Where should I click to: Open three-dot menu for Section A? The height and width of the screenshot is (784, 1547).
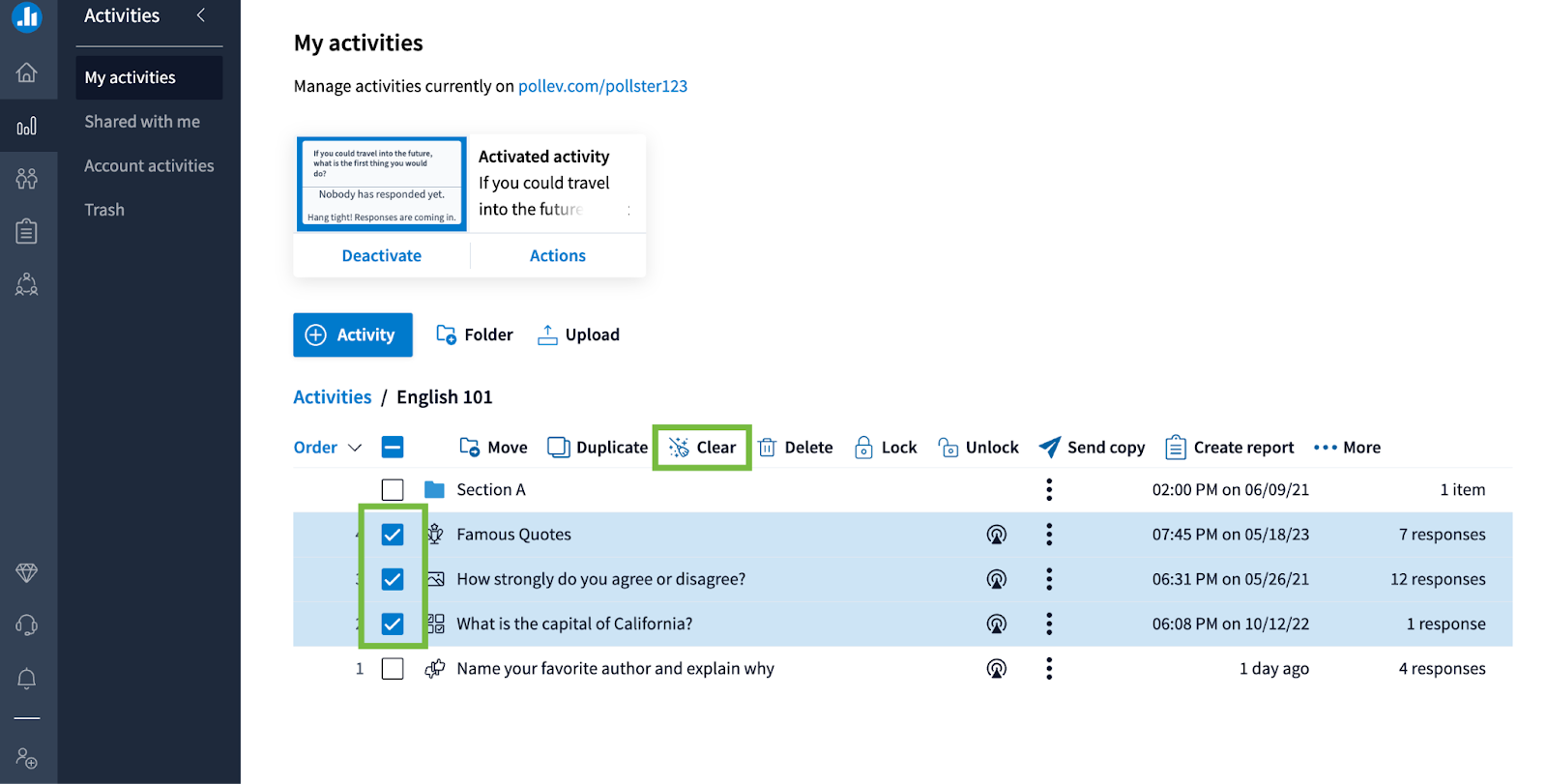tap(1049, 490)
